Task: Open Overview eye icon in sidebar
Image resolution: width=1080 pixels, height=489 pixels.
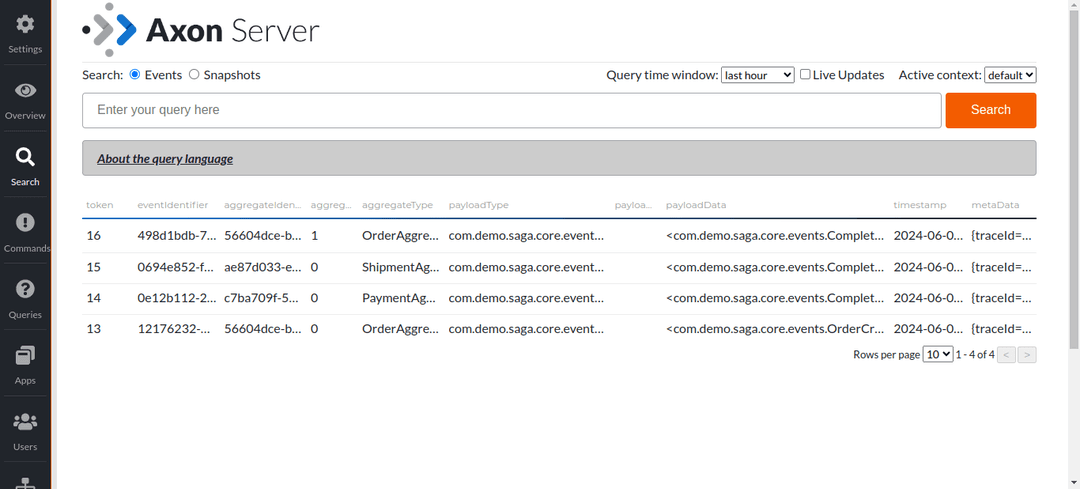Action: [25, 91]
